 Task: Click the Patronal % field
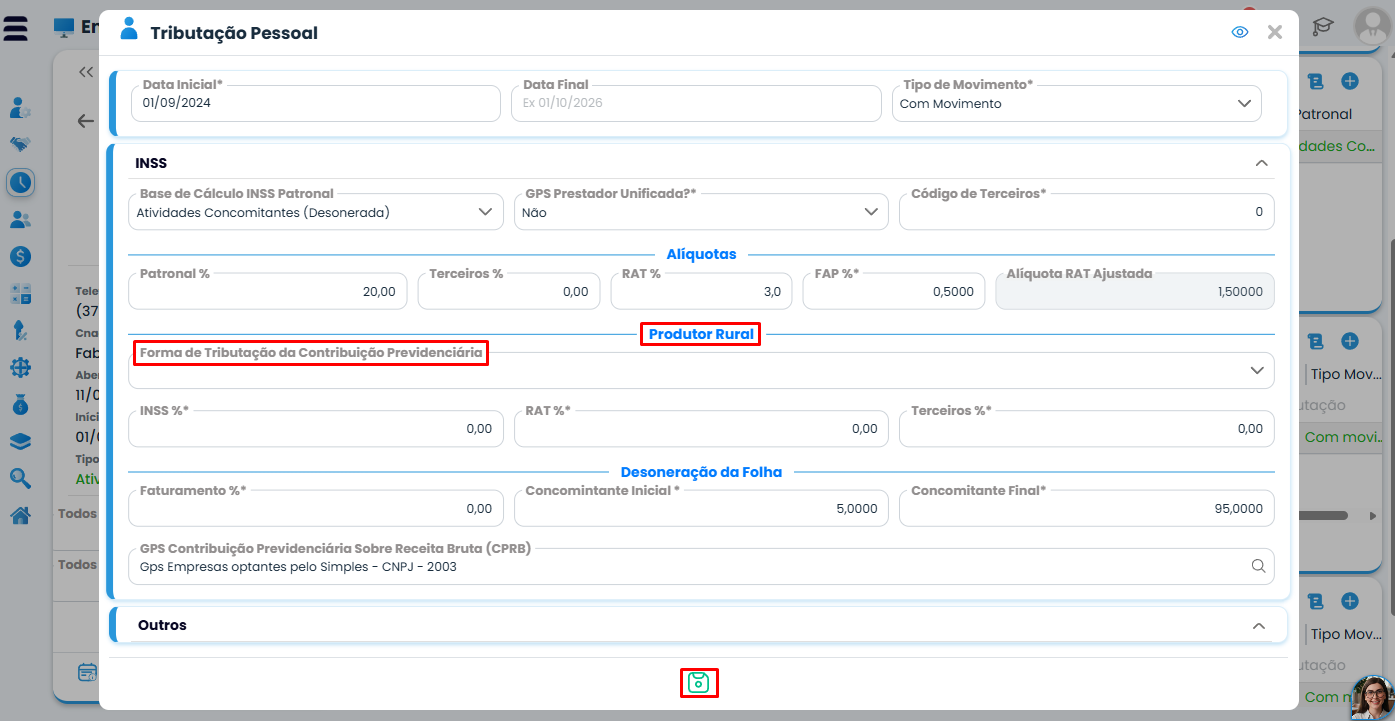pos(268,292)
